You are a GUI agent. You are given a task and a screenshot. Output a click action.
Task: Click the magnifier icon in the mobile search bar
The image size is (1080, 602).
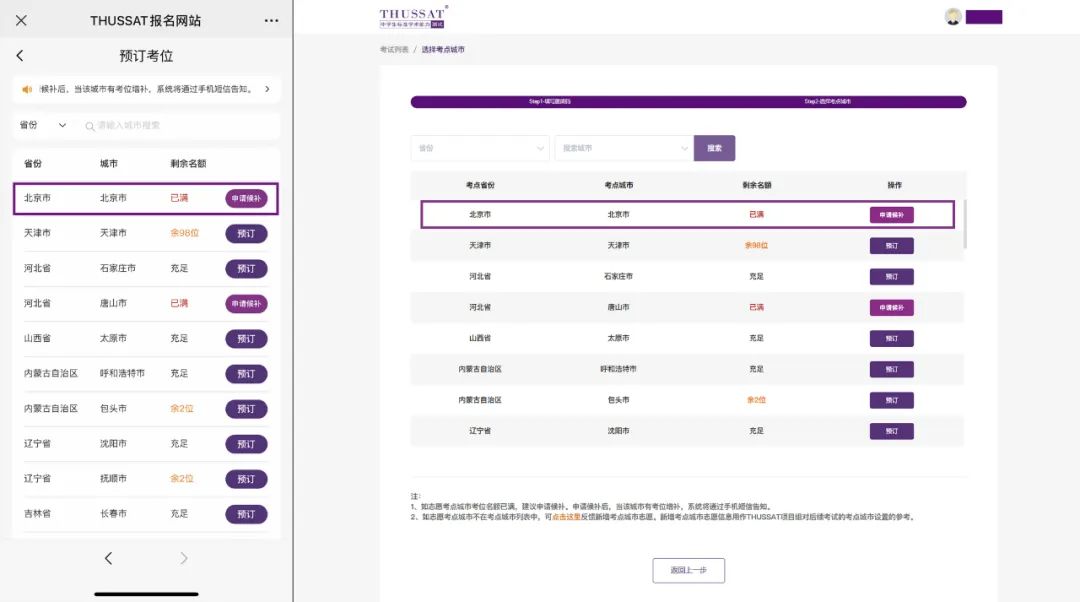tap(90, 126)
